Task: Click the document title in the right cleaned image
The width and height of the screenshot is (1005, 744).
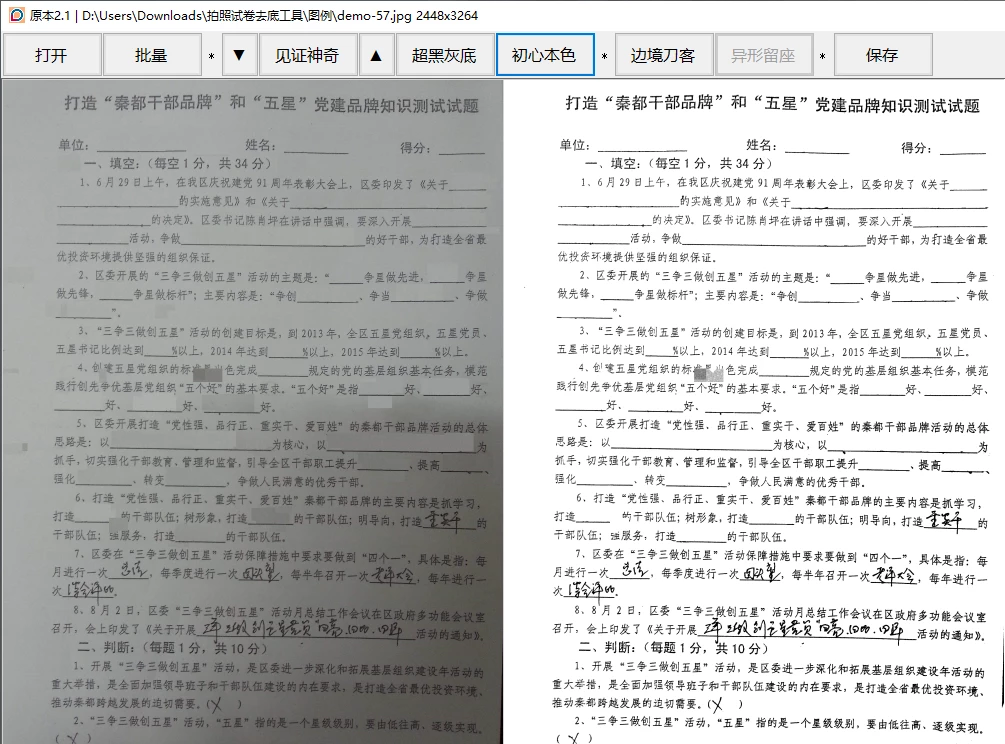Action: click(x=773, y=104)
